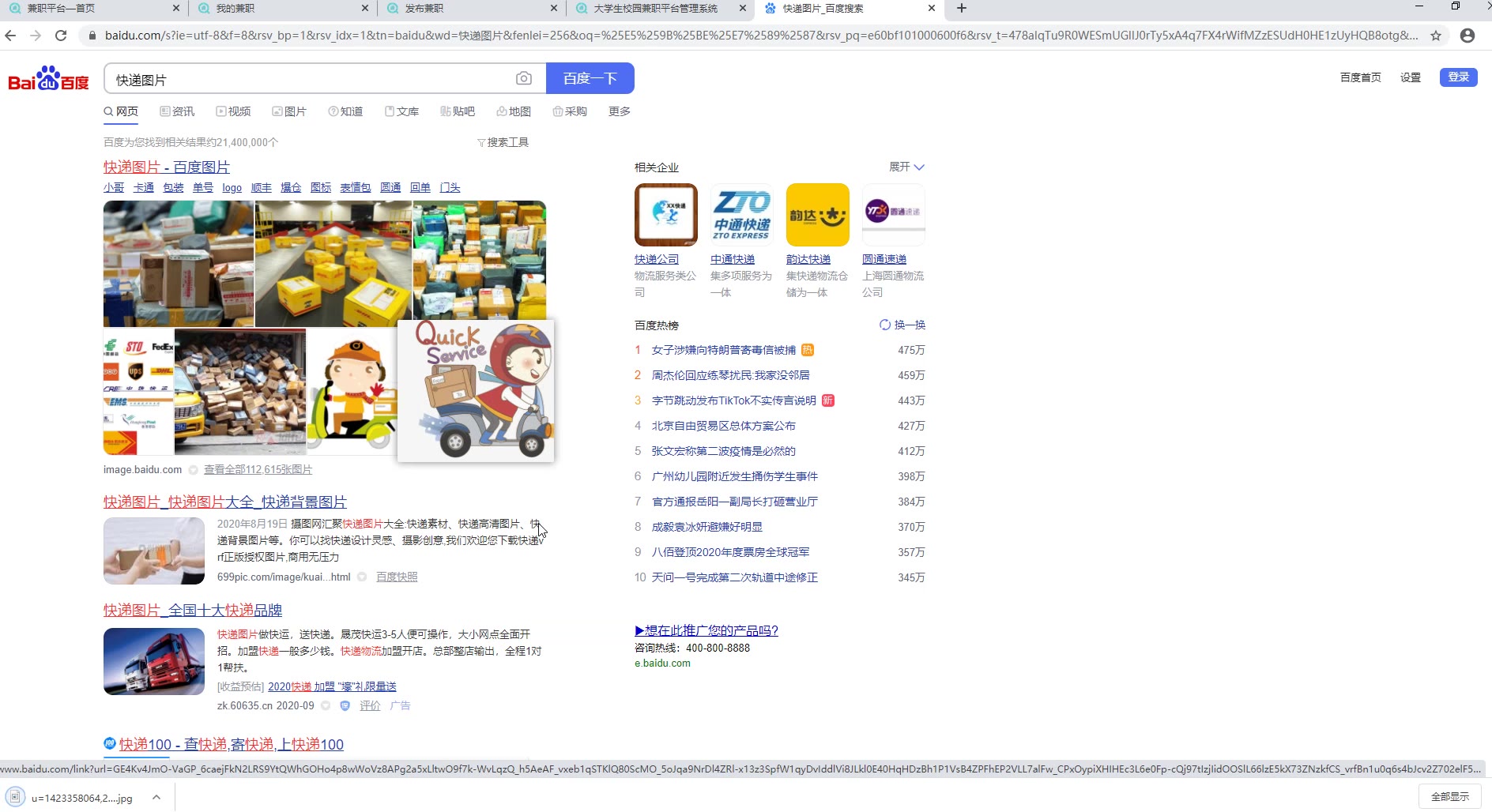Click the 百度快照 cached page link

[x=397, y=577]
